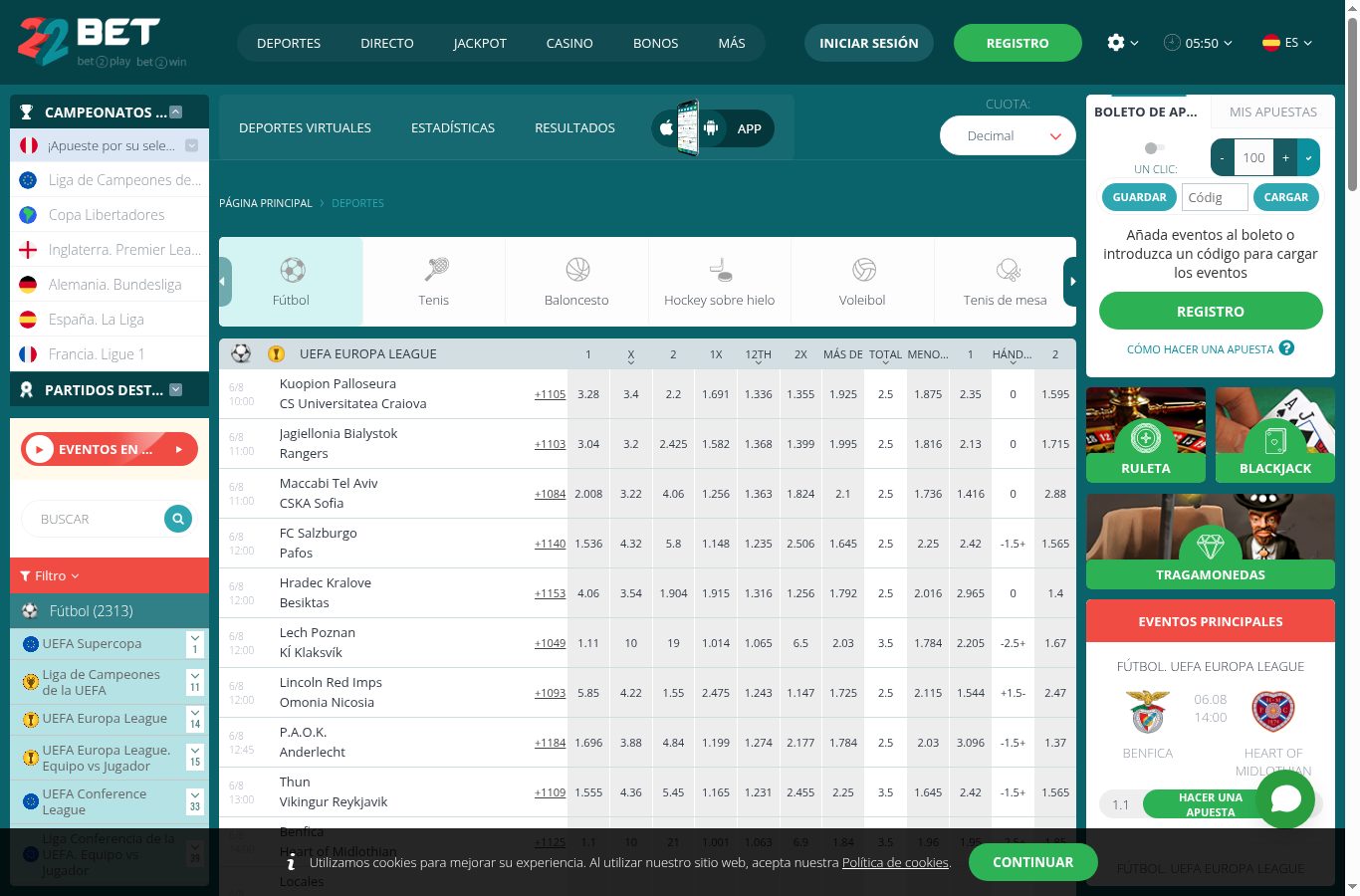Viewport: 1360px width, 896px height.
Task: Click Europa League trophy icon in table header
Action: 277,353
